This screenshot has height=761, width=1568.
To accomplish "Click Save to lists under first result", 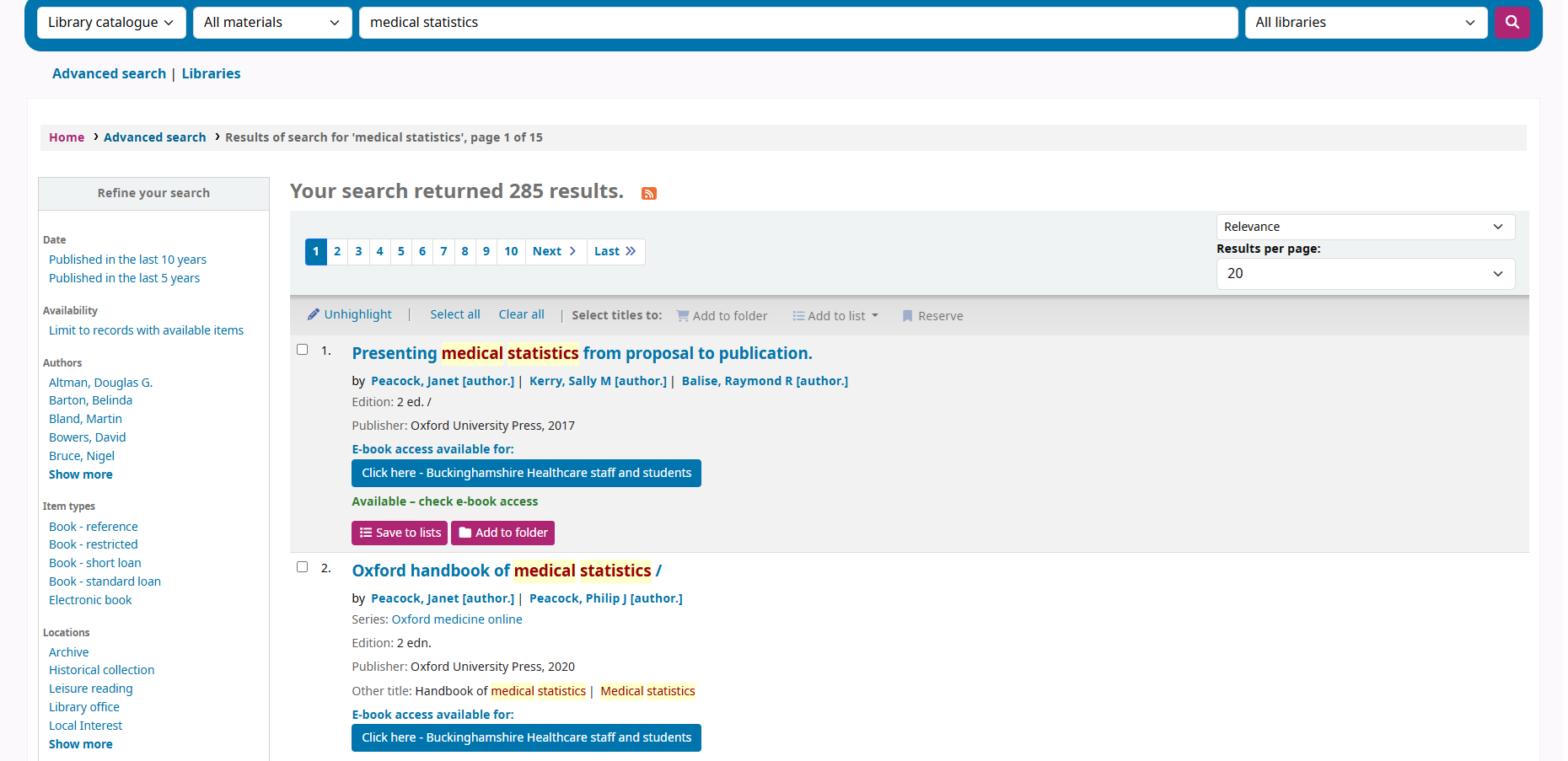I will click(x=399, y=533).
